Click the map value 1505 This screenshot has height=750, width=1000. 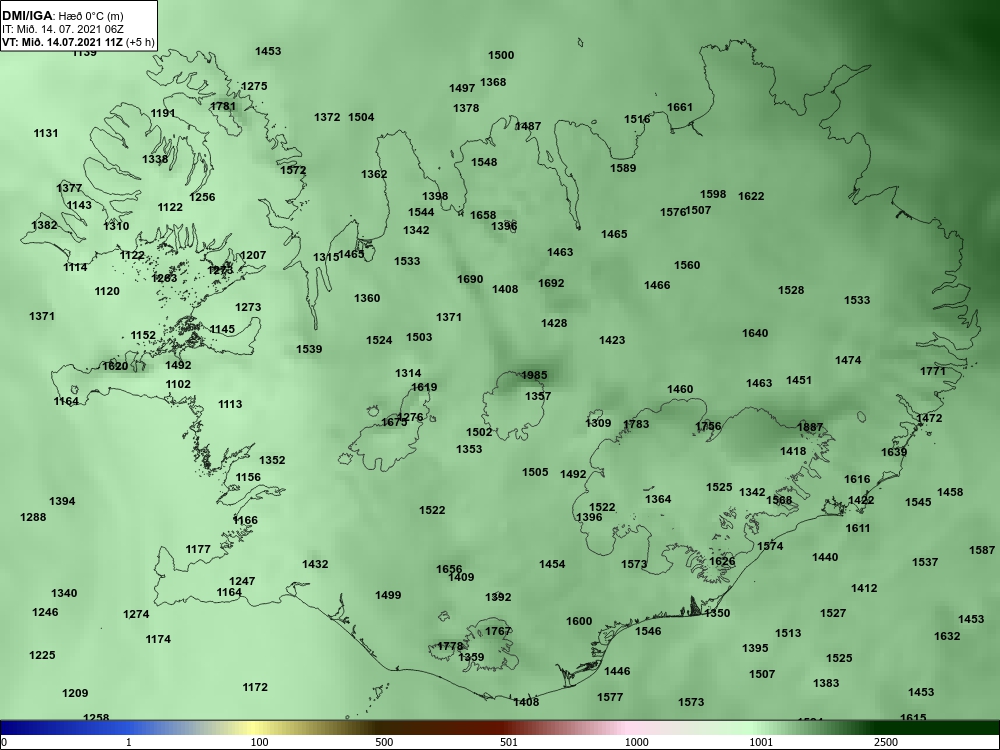(x=535, y=472)
